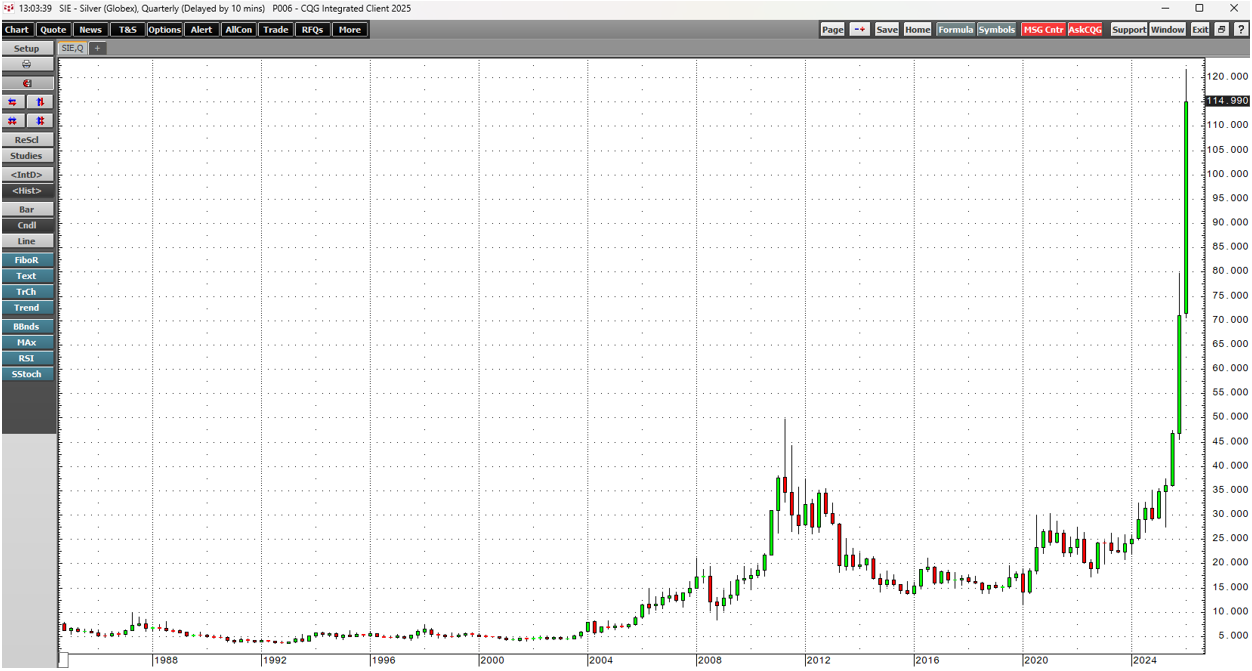Open the Window menu
The image size is (1252, 671).
(x=1167, y=30)
